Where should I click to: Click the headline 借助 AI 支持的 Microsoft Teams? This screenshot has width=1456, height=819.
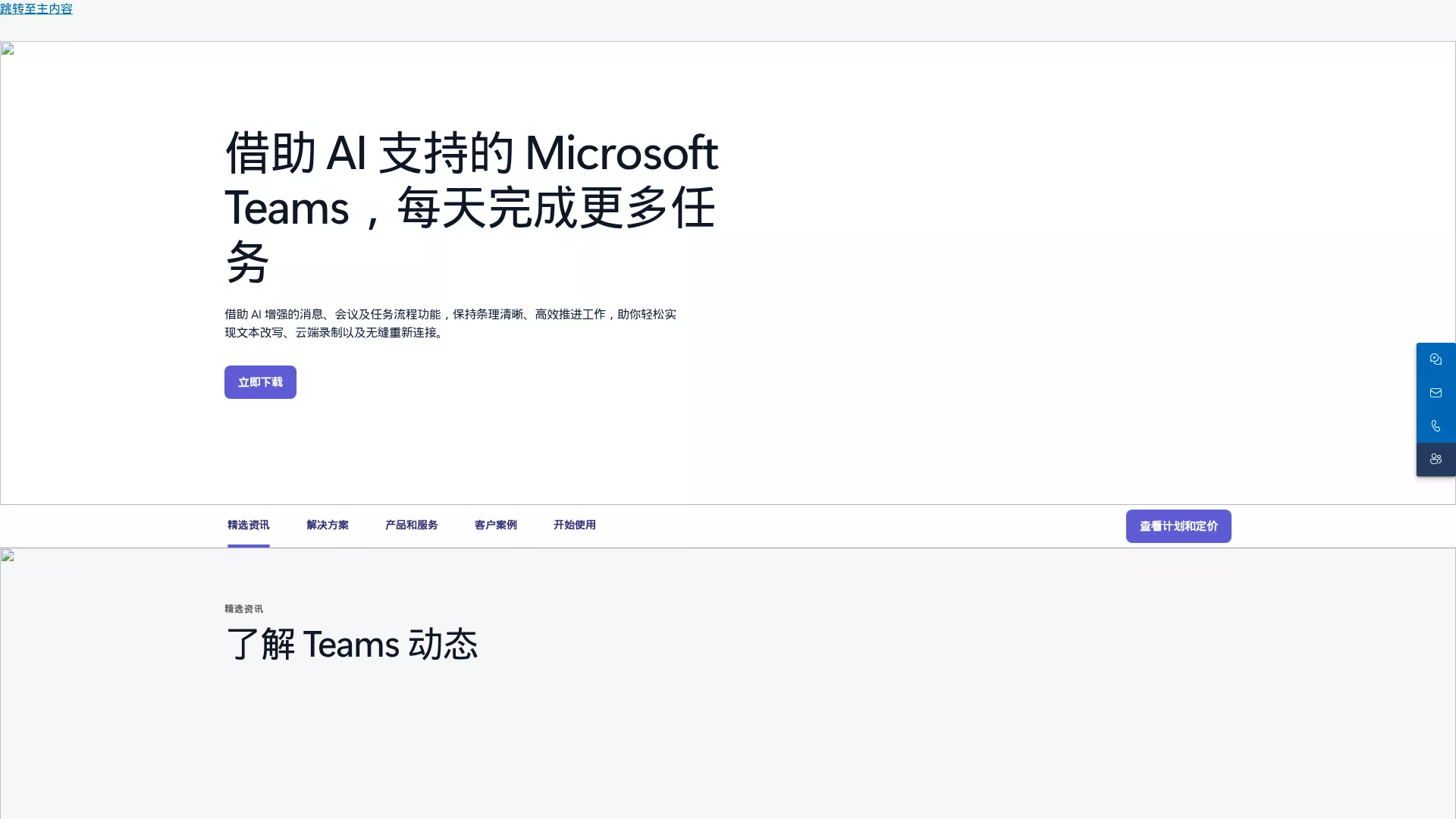click(472, 207)
